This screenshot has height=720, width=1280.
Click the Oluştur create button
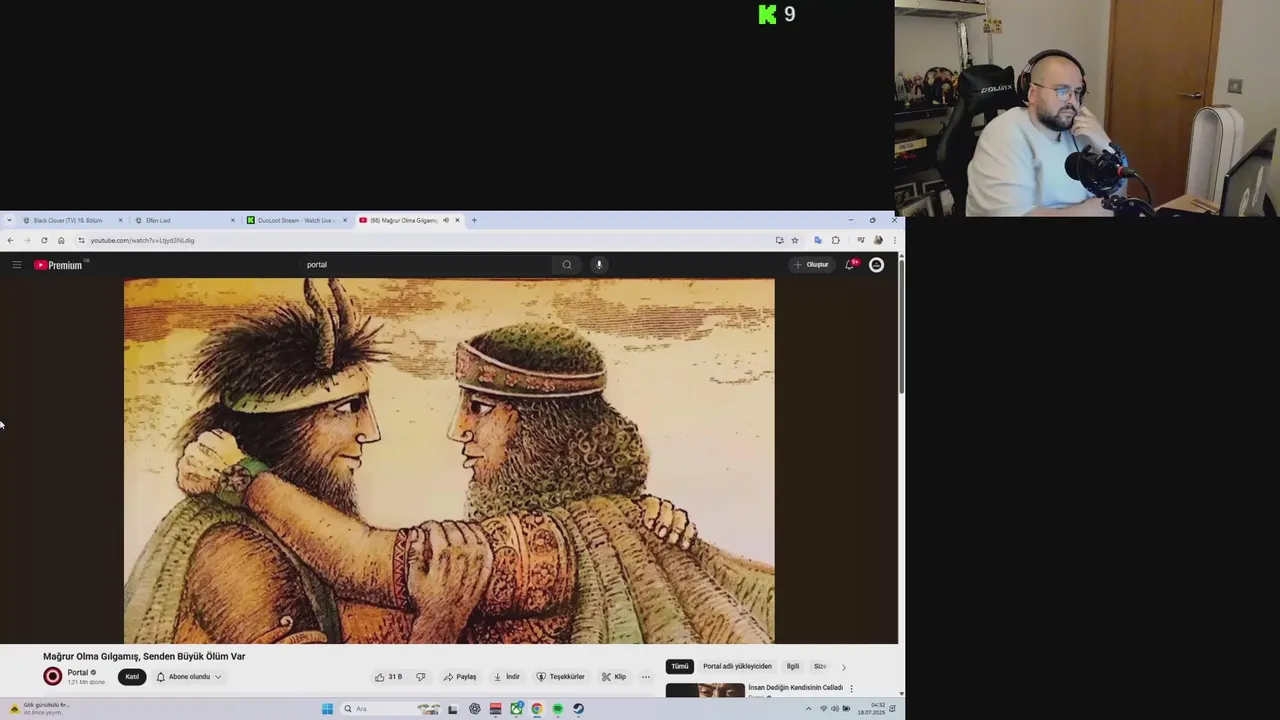[811, 265]
